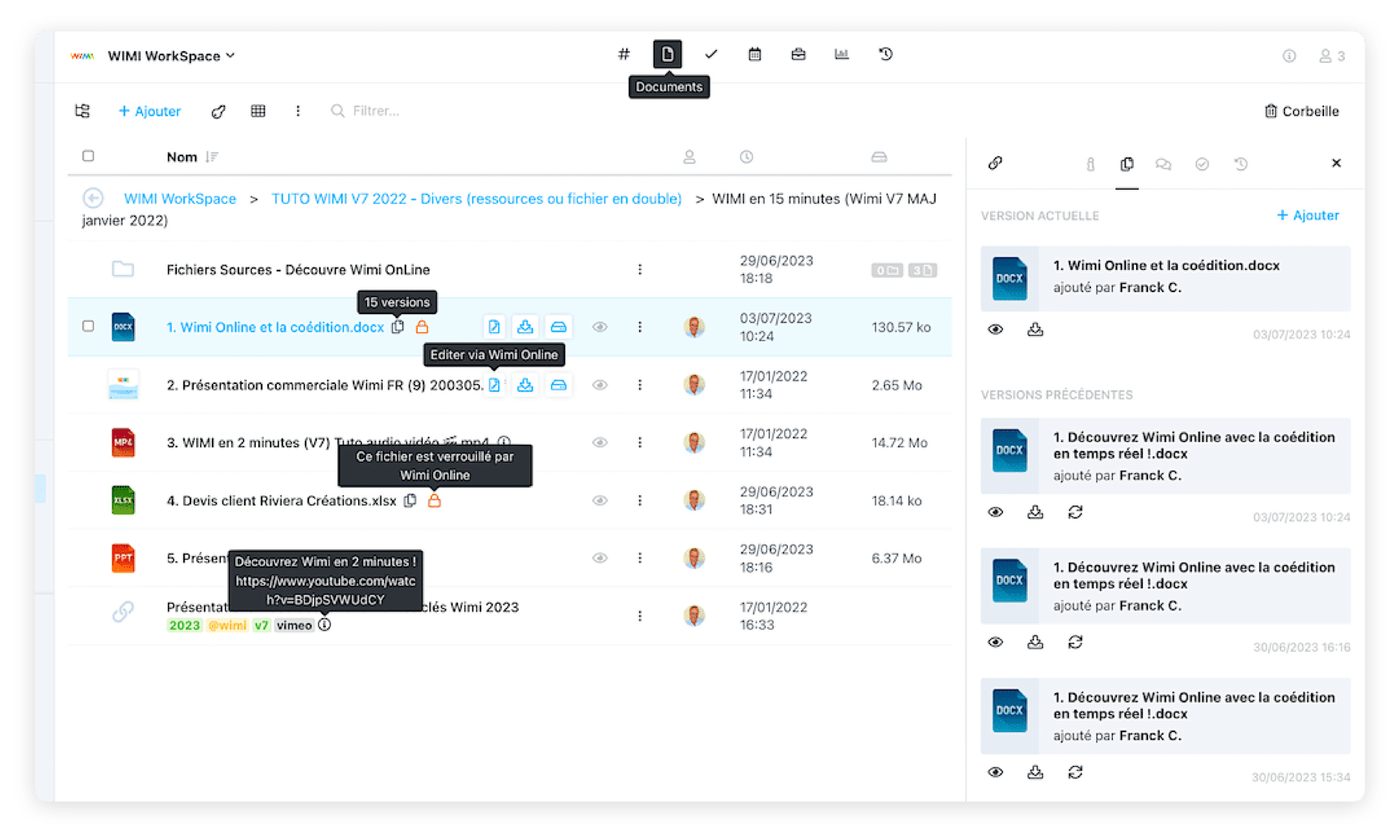This screenshot has width=1400, height=840.
Task: Open options menu for PPT row 5
Action: point(639,558)
